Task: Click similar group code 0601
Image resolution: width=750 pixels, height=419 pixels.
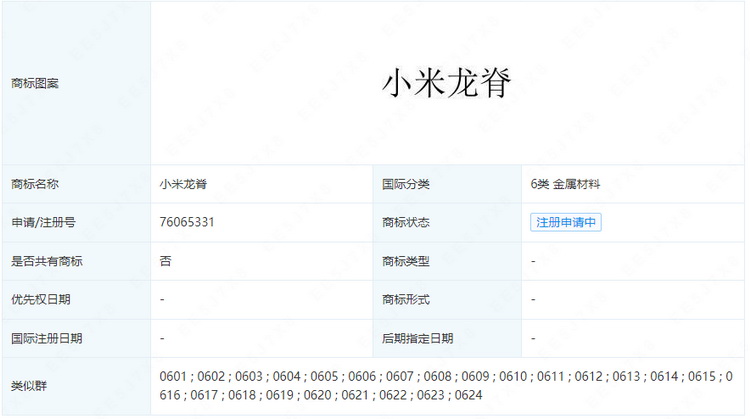Action: [x=173, y=376]
